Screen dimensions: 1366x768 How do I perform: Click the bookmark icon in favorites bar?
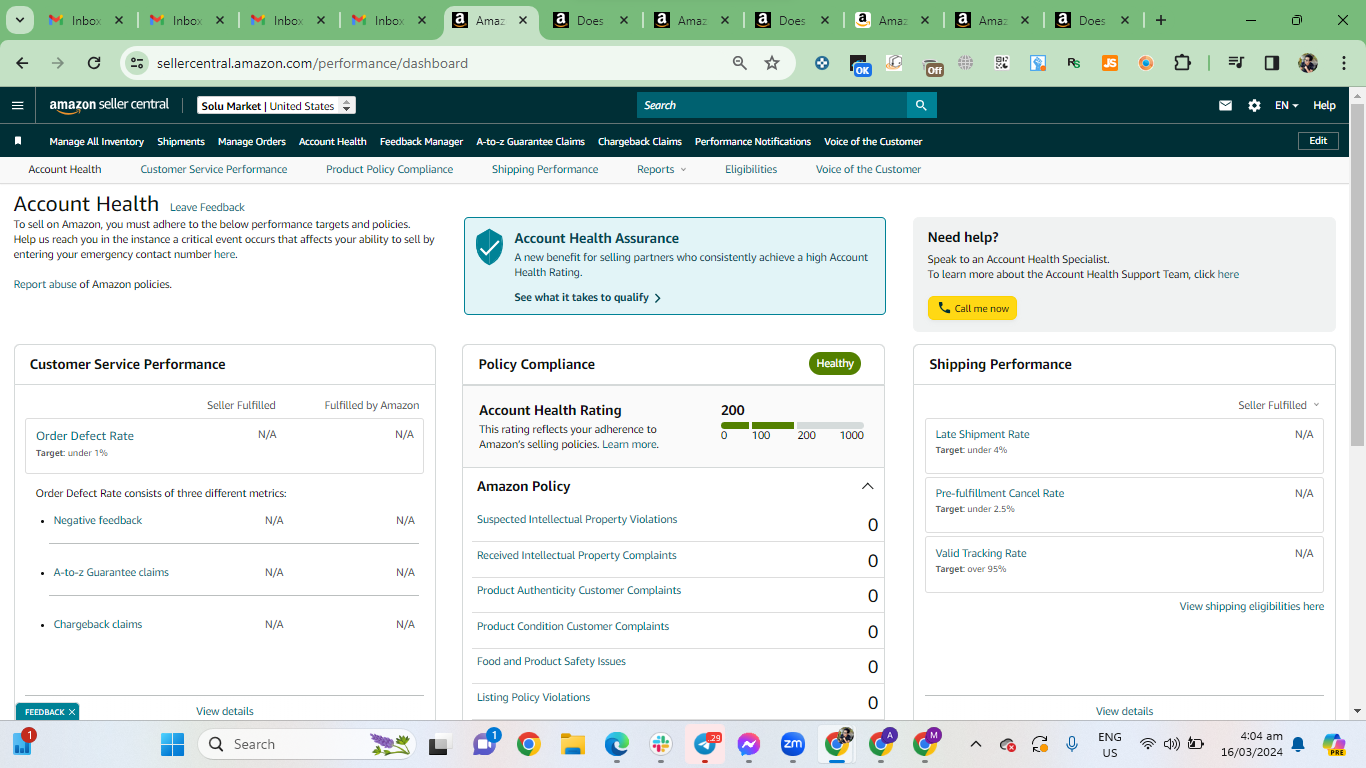(18, 141)
